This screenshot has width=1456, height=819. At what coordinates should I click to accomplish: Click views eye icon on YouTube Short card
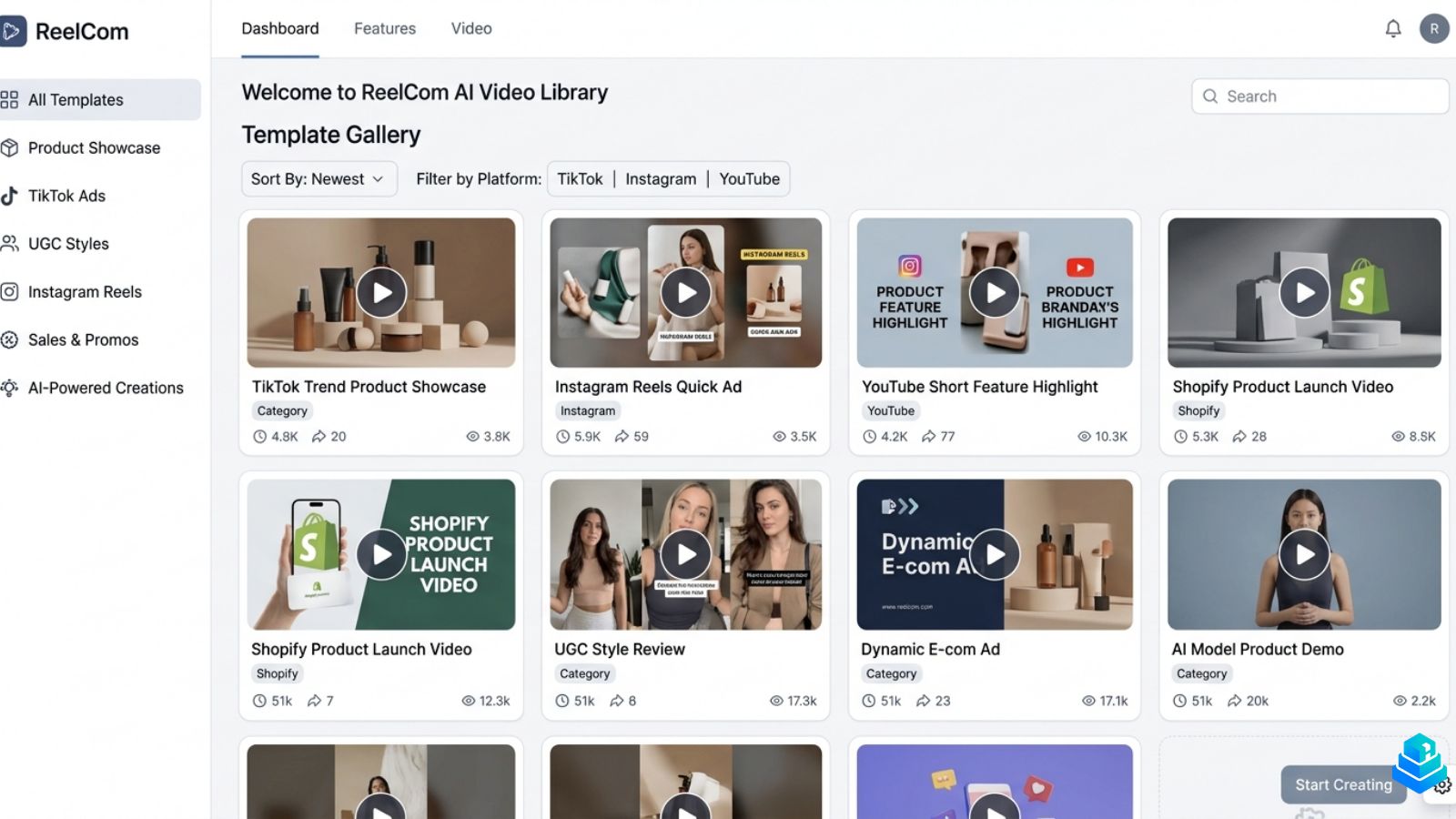point(1084,437)
